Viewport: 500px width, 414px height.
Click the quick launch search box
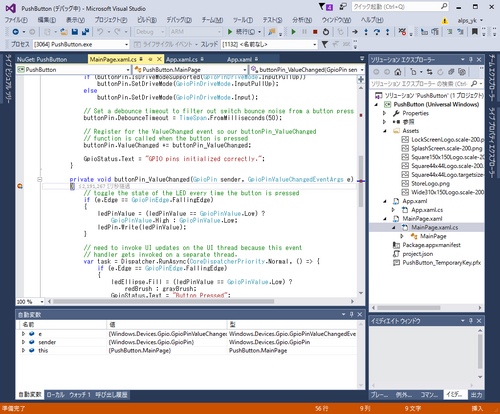(400, 7)
